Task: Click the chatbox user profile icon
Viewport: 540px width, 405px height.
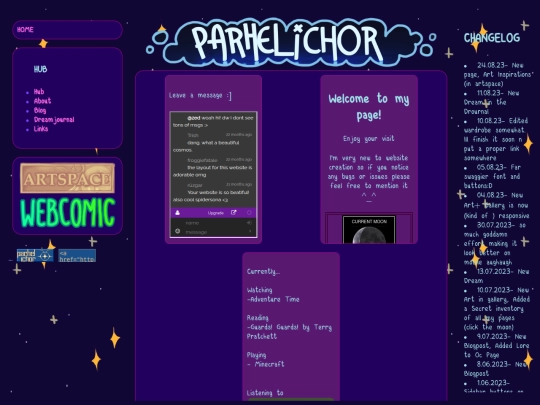Action: [177, 213]
